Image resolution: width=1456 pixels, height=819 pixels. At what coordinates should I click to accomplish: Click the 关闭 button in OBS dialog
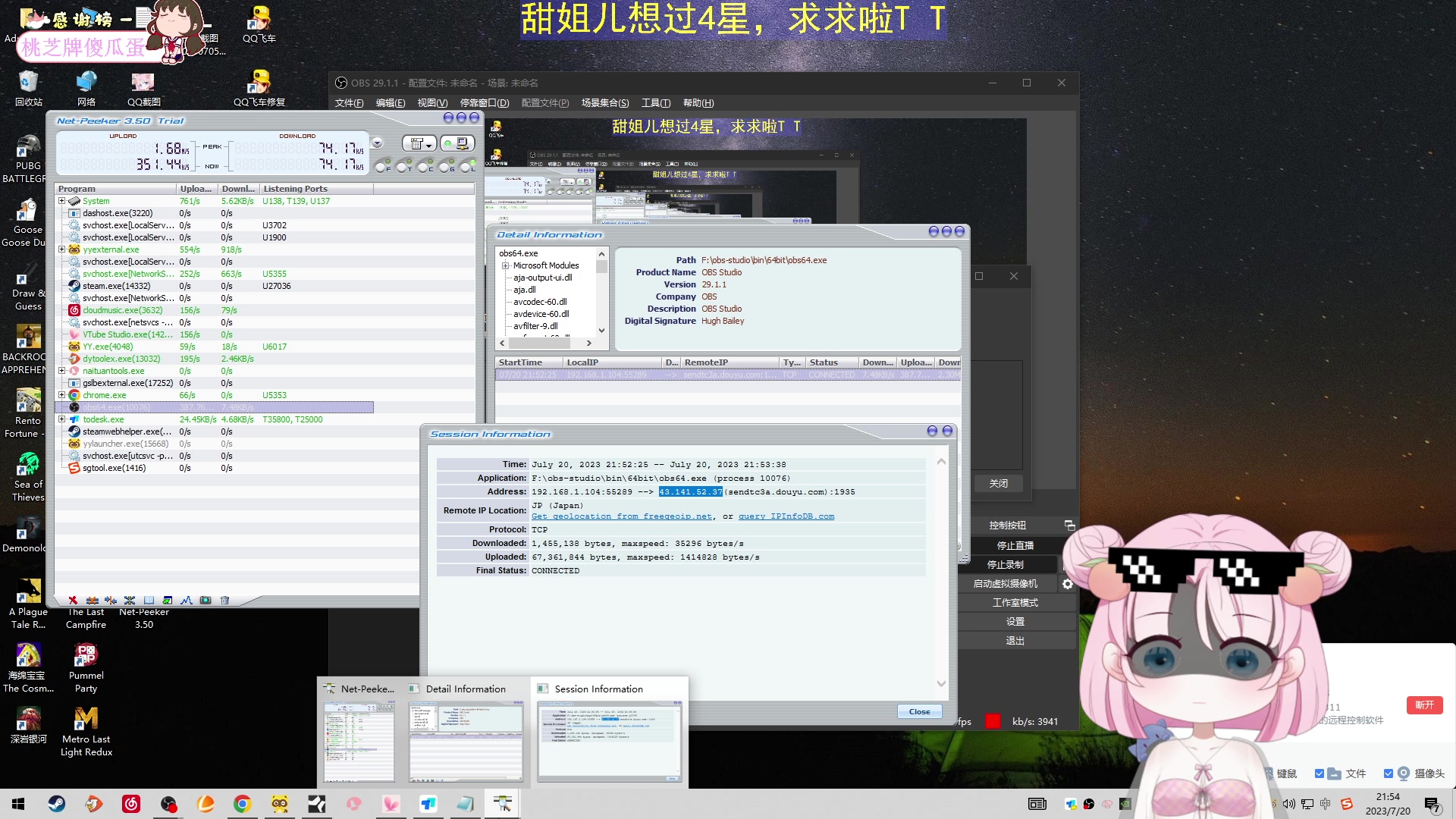coord(998,484)
